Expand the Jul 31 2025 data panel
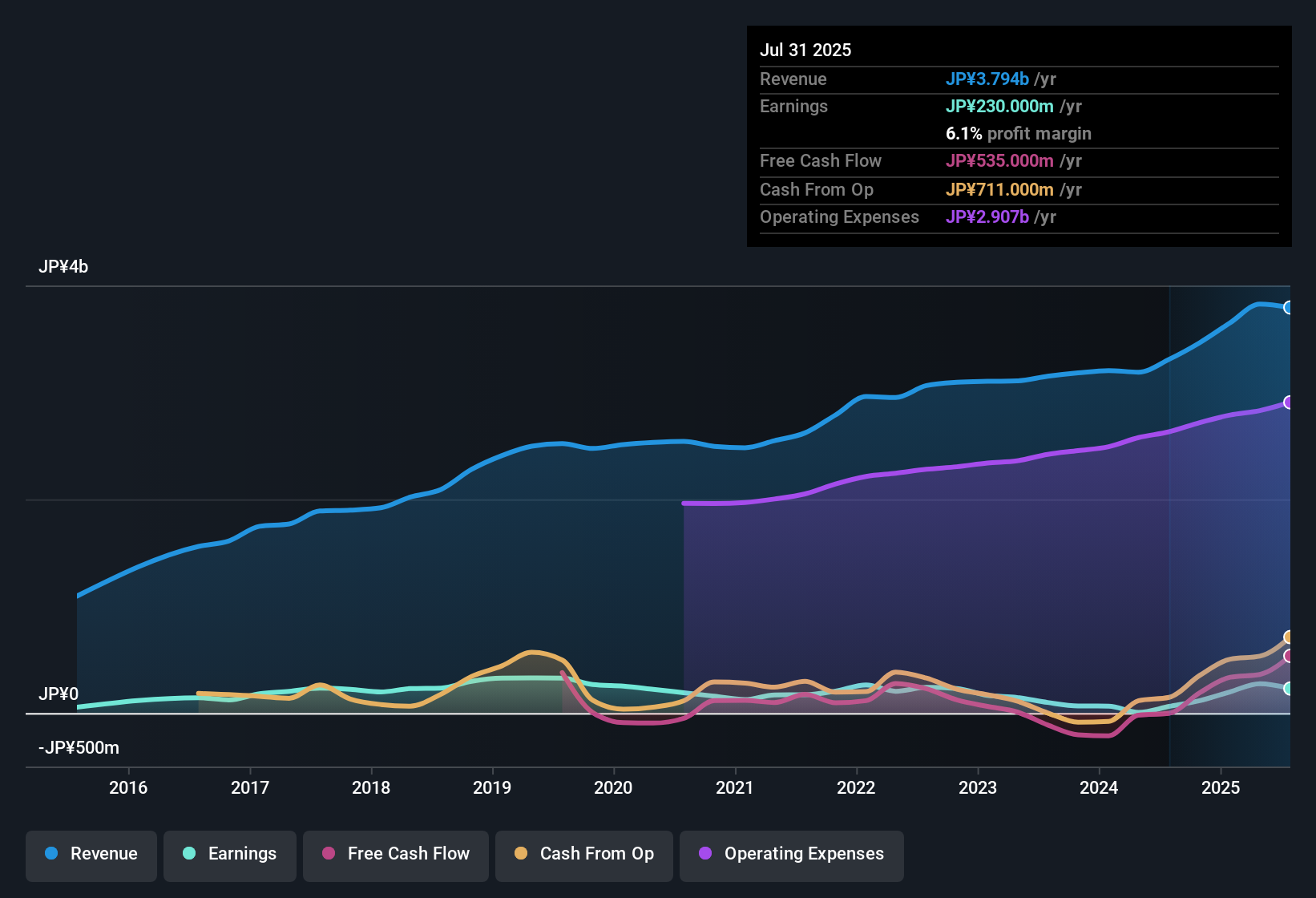Viewport: 1316px width, 898px height. [x=805, y=50]
